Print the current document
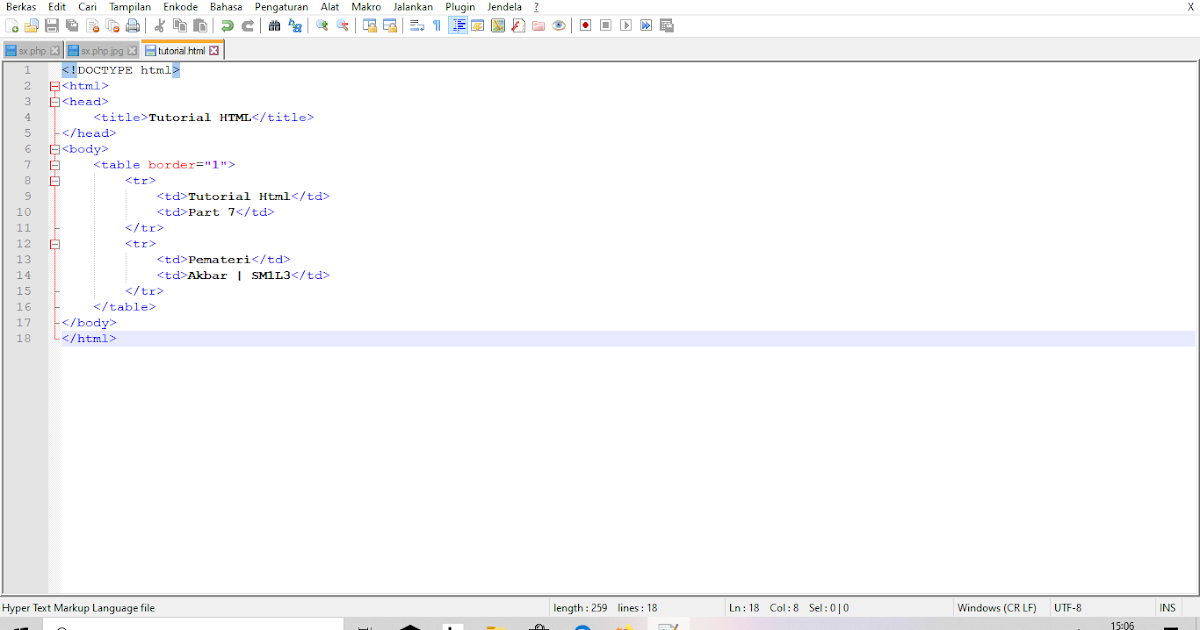The height and width of the screenshot is (630, 1200). click(x=133, y=25)
